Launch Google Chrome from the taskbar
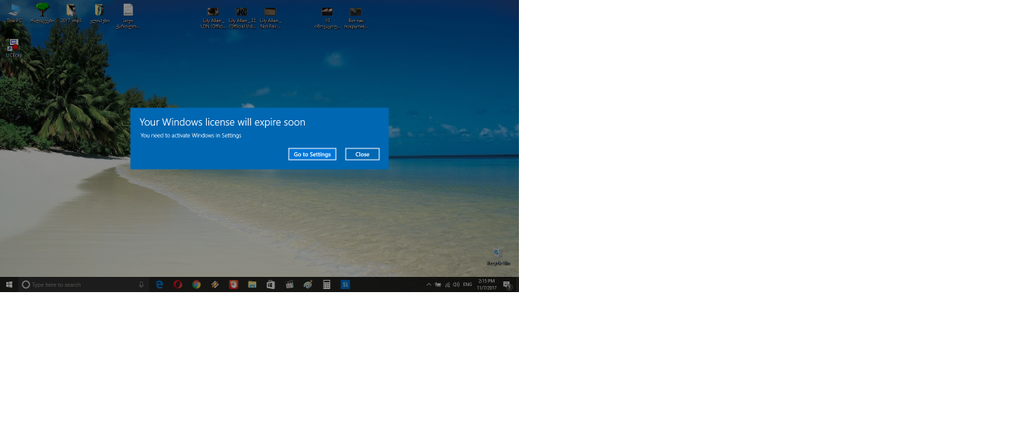Image resolution: width=1024 pixels, height=422 pixels. (197, 285)
